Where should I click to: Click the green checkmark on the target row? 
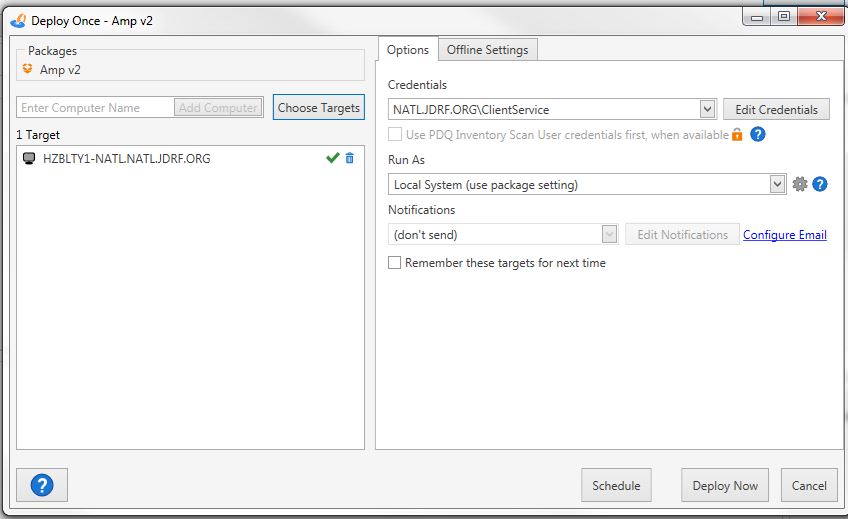coord(332,158)
